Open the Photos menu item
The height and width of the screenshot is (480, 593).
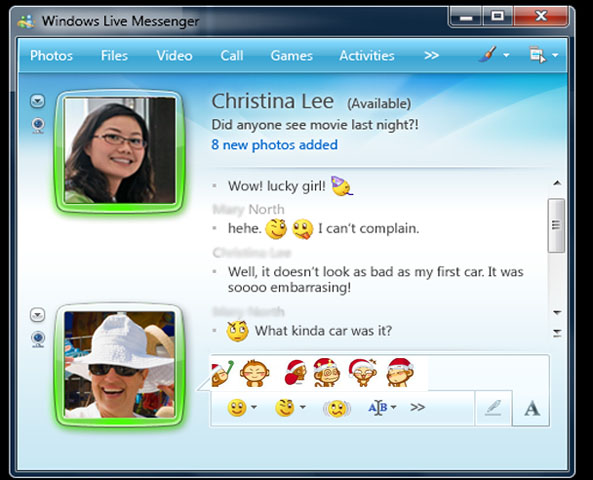click(x=51, y=56)
